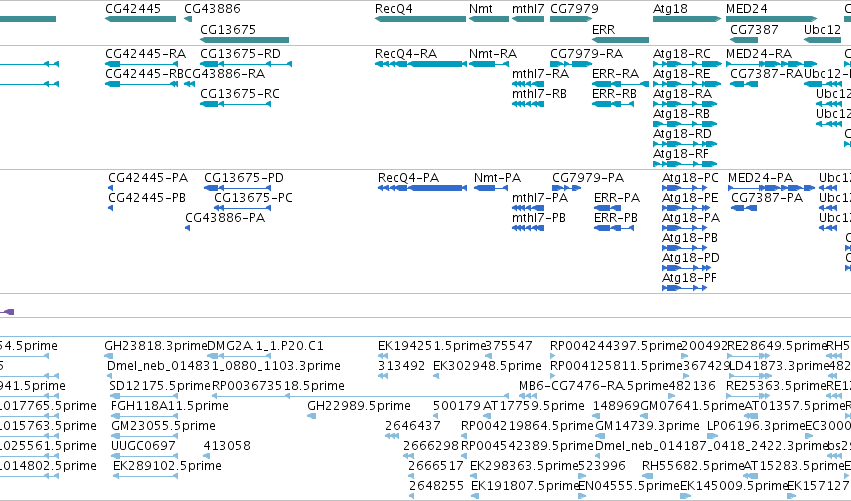Click protein RecQ4-PA
The width and height of the screenshot is (851, 501).
point(422,188)
